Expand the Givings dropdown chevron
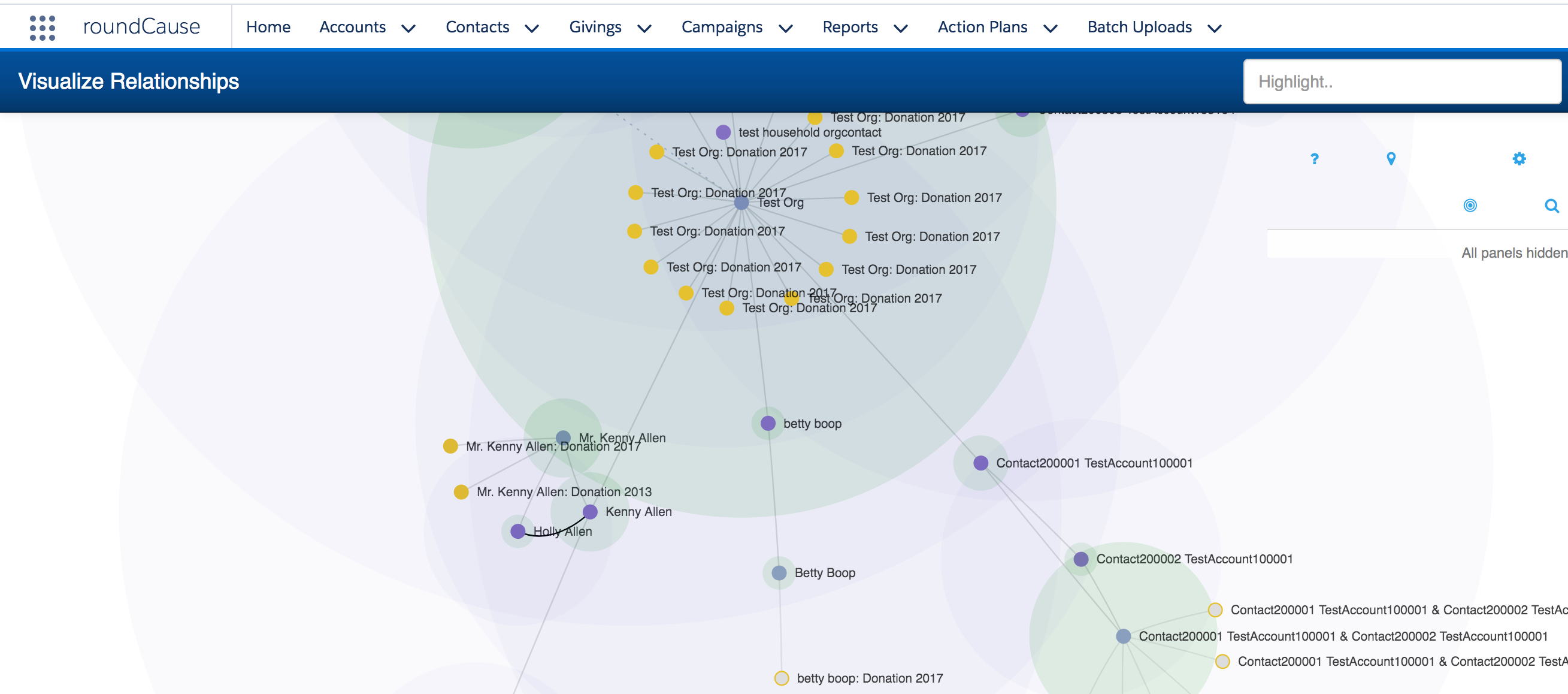Viewport: 1568px width, 694px height. [644, 28]
